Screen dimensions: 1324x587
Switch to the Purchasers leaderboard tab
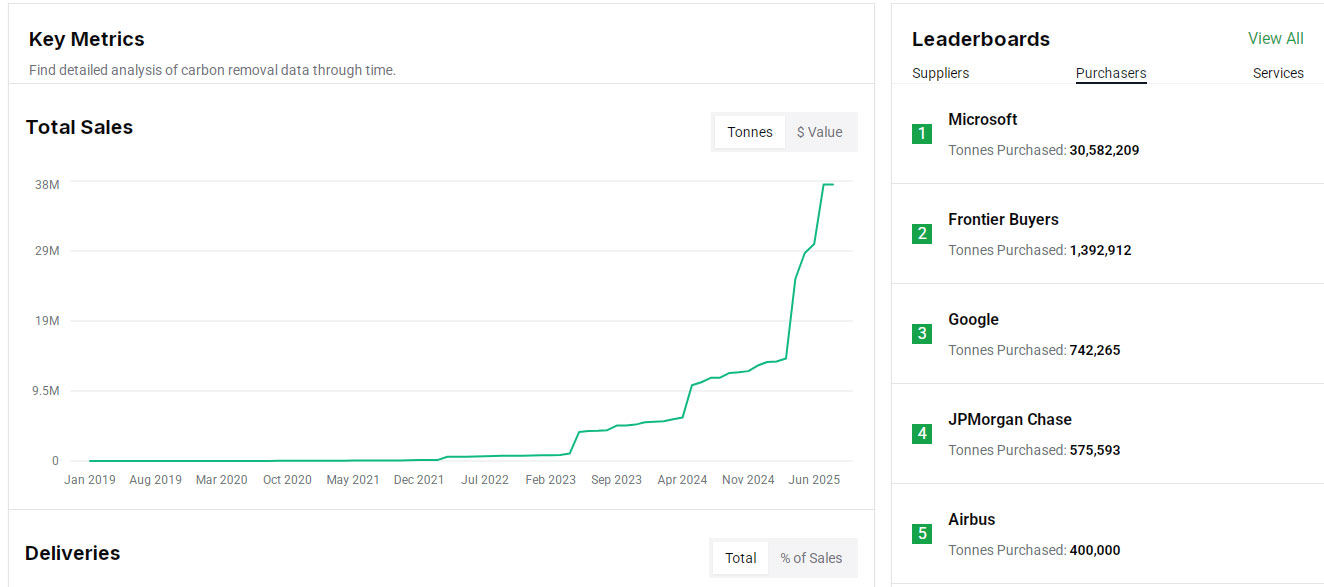[x=1110, y=73]
